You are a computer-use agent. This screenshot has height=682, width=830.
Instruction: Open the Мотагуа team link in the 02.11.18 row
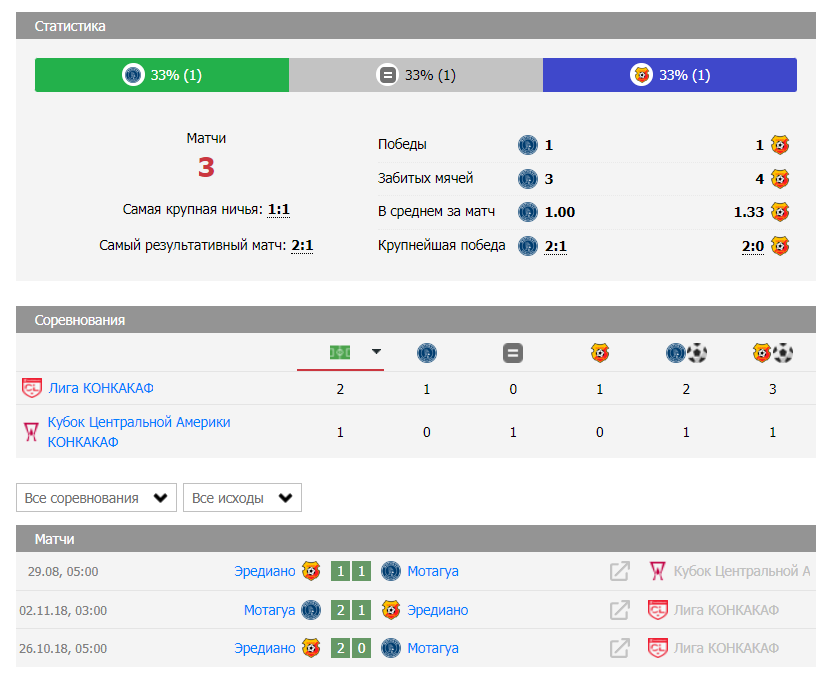click(269, 610)
